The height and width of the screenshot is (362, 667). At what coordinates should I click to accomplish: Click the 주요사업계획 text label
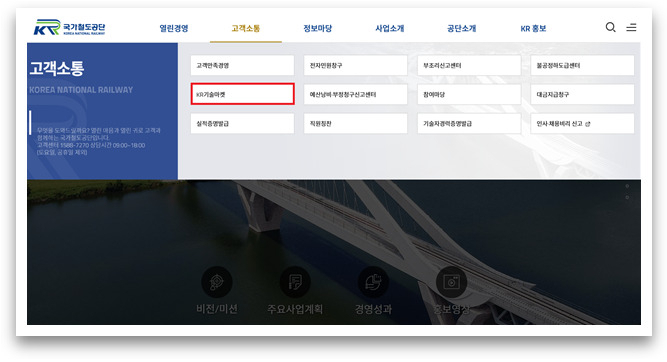295,309
